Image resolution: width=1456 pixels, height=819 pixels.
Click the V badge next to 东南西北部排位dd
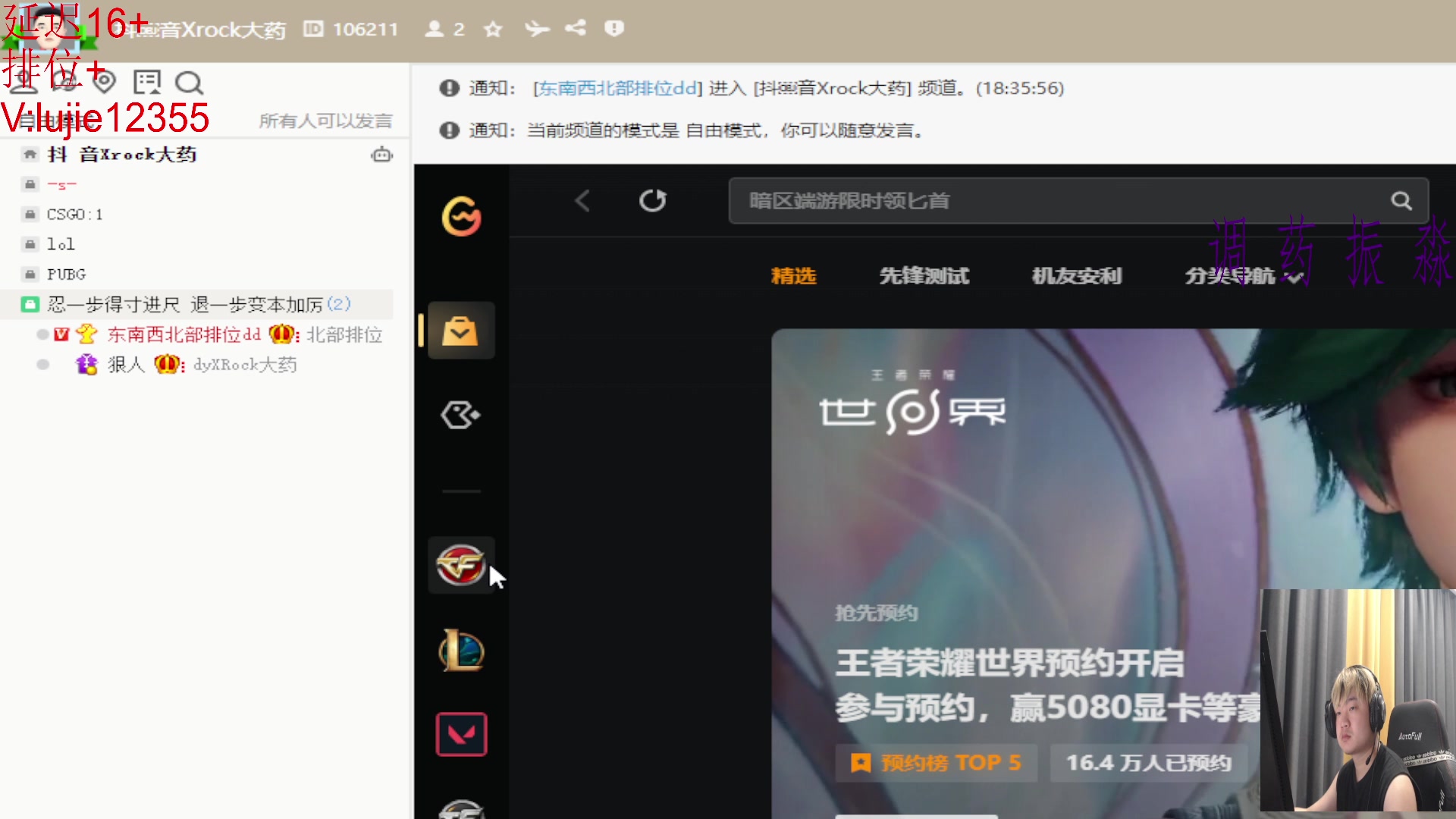(x=61, y=334)
